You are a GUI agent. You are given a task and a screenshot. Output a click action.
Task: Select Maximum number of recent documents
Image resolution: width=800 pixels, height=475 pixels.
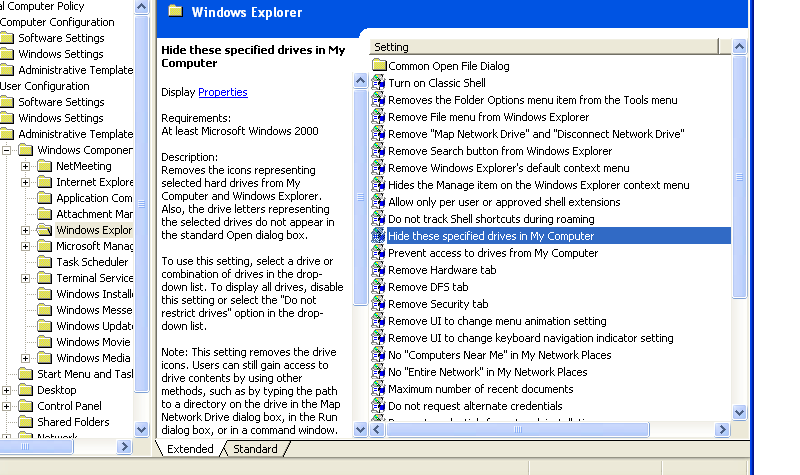[x=481, y=389]
